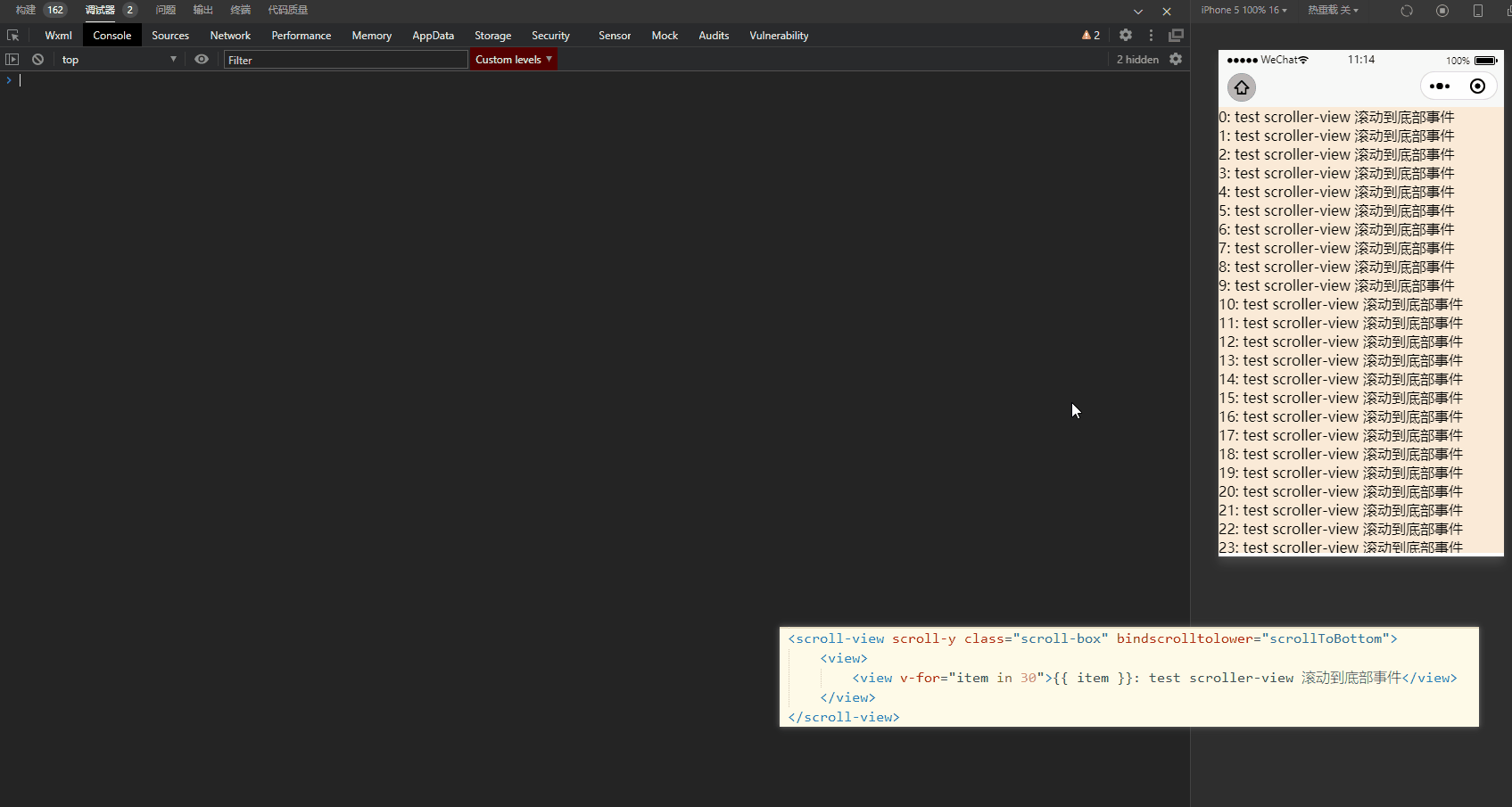Image resolution: width=1512 pixels, height=807 pixels.
Task: Collapse the debugger panel with chevron-down
Action: click(x=1138, y=12)
